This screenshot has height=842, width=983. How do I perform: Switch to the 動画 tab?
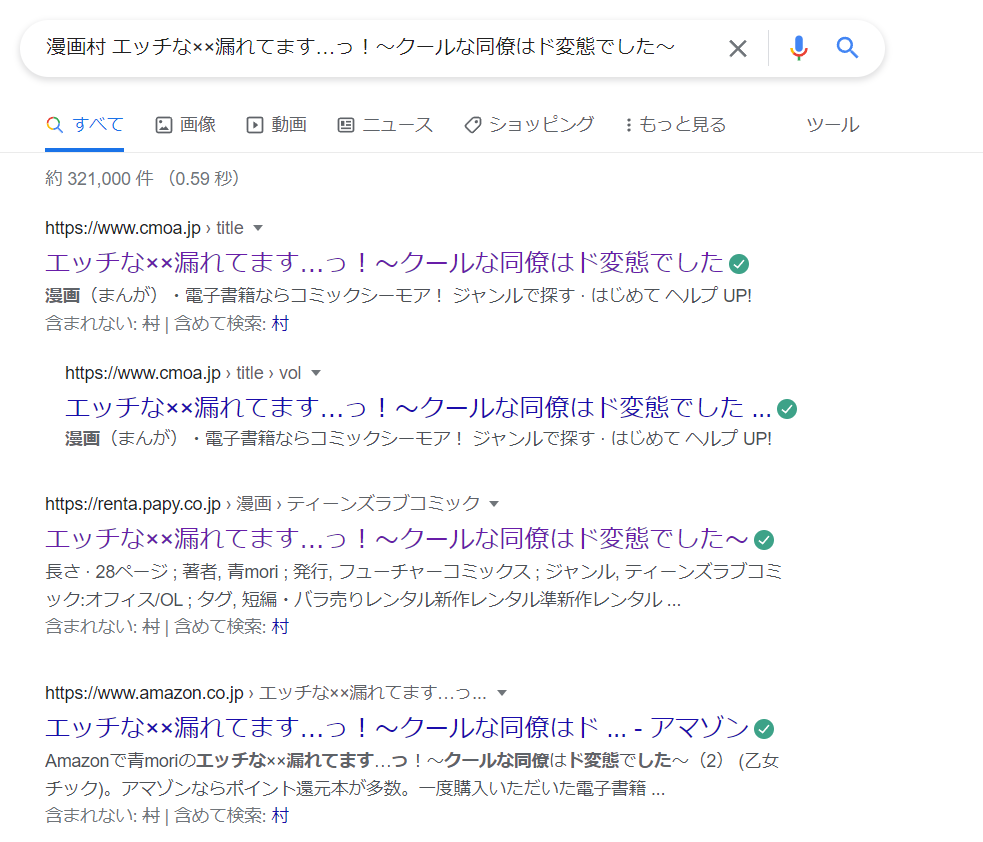coord(276,125)
